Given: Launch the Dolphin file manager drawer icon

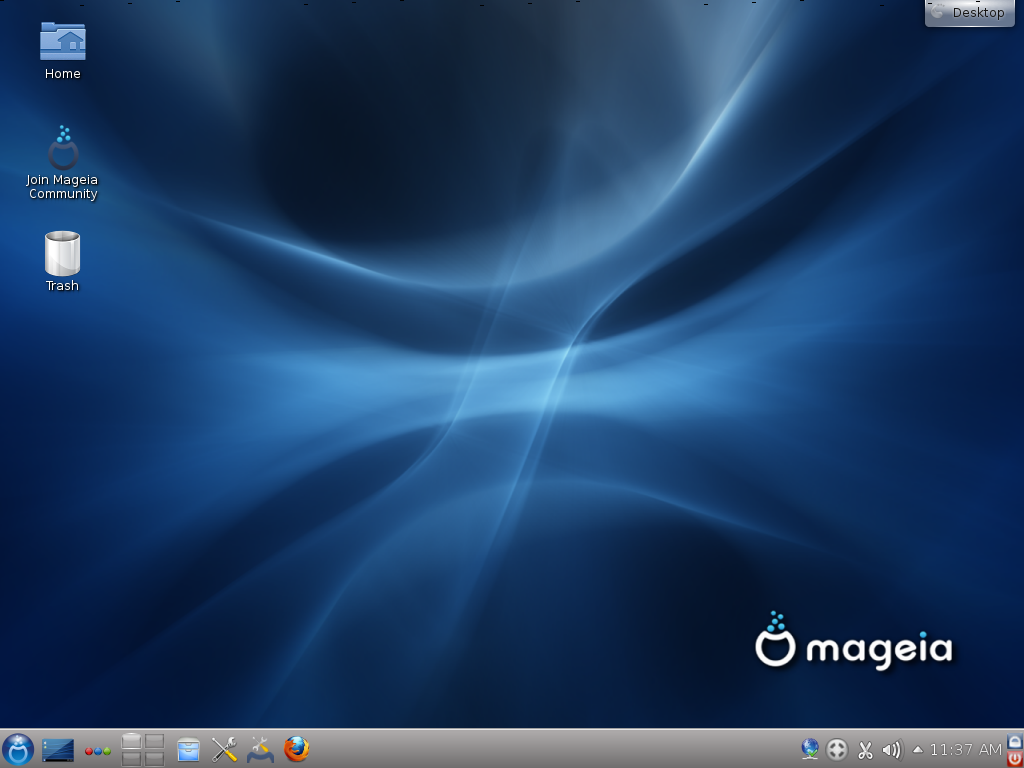Looking at the screenshot, I should pyautogui.click(x=188, y=750).
